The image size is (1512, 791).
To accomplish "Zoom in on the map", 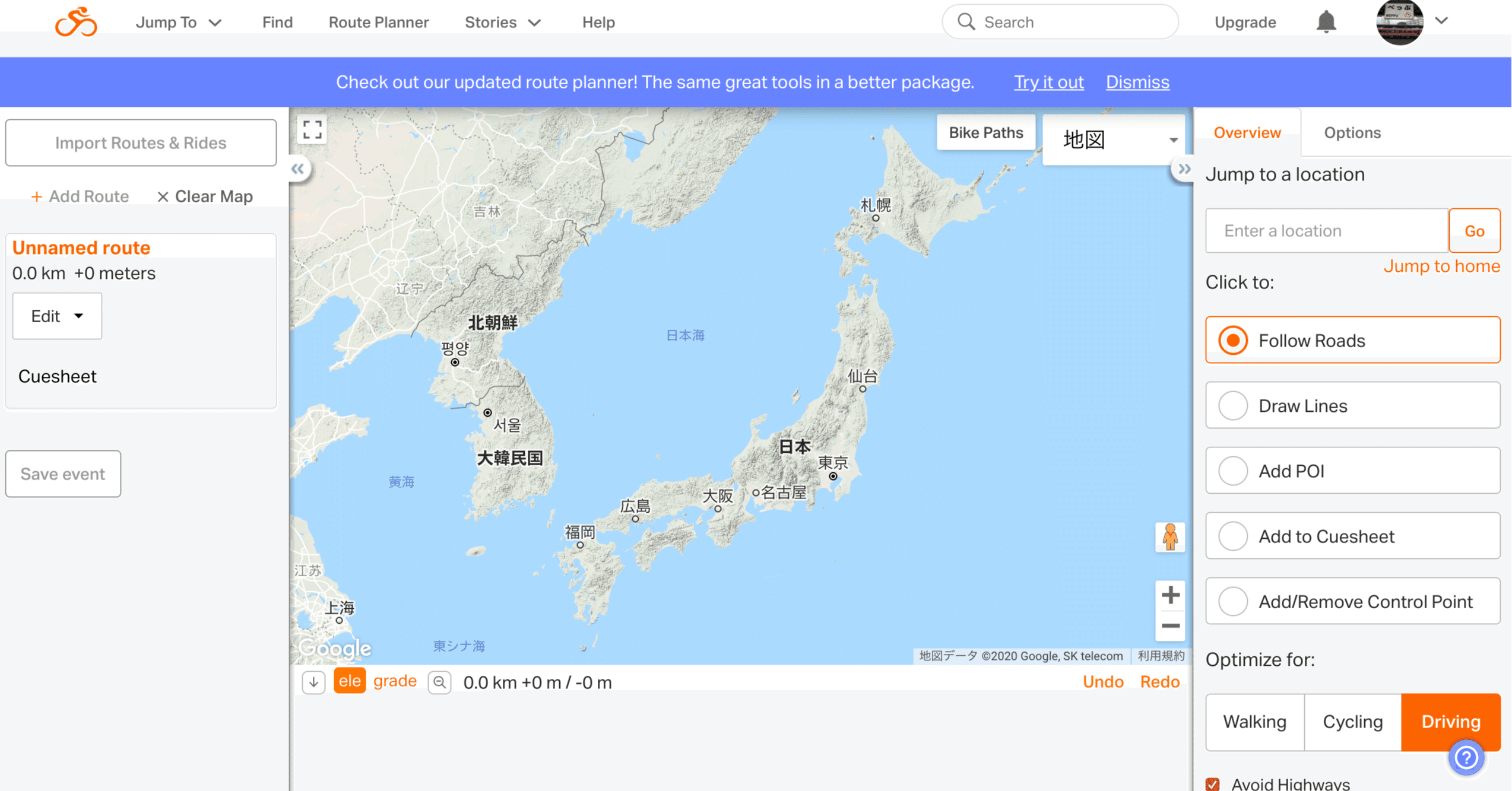I will click(1170, 595).
